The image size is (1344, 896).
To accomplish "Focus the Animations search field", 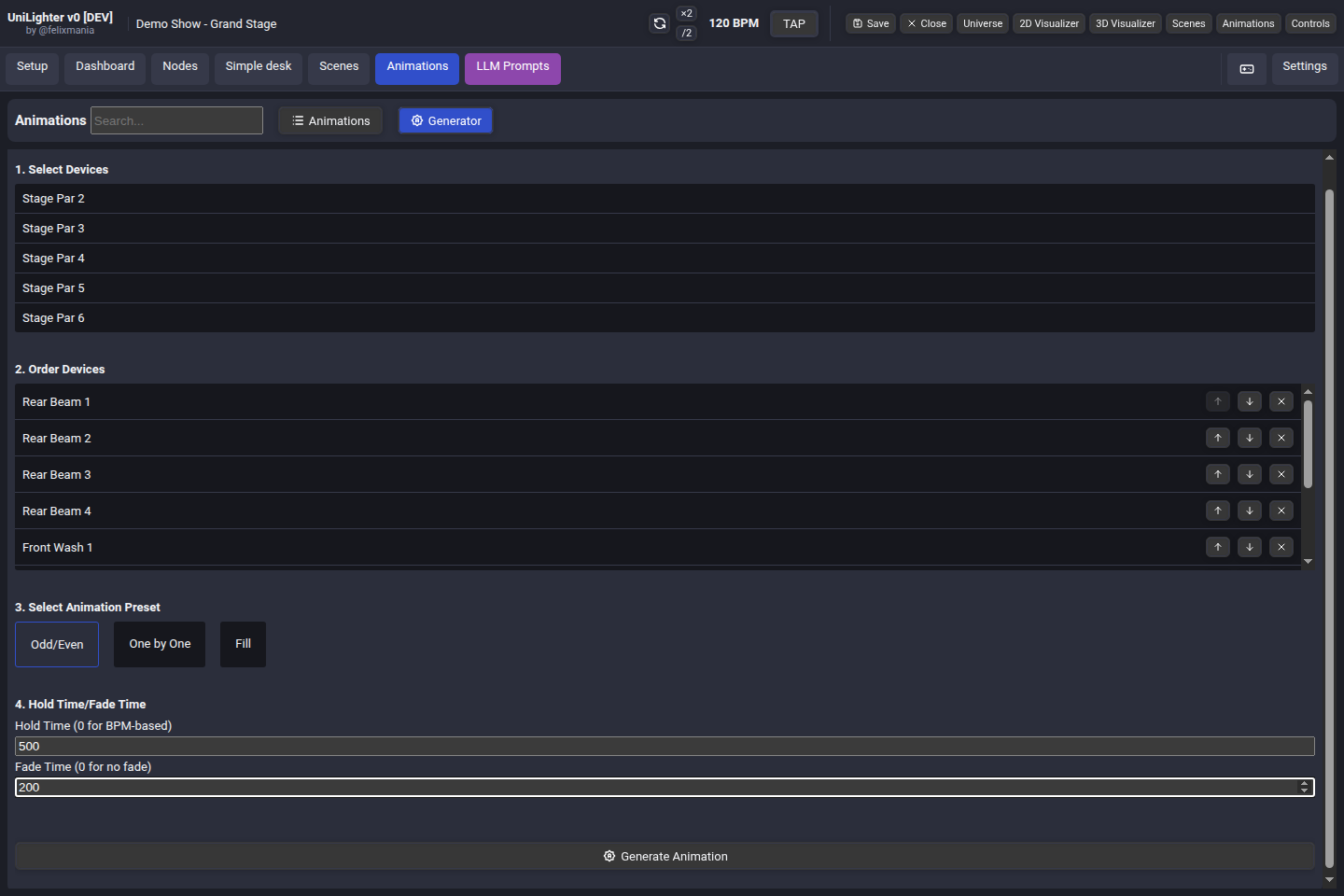I will [x=176, y=120].
